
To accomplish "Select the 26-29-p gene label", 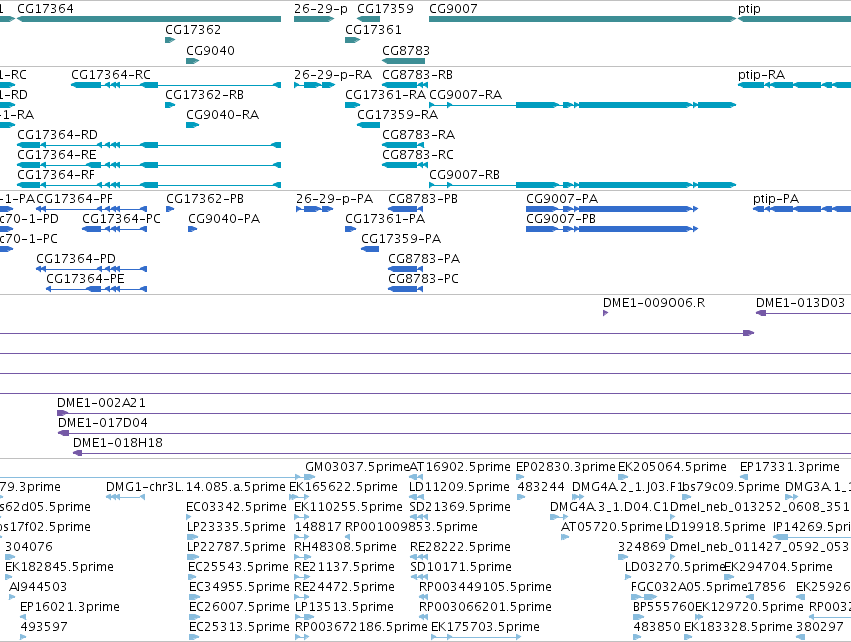I will (x=321, y=9).
